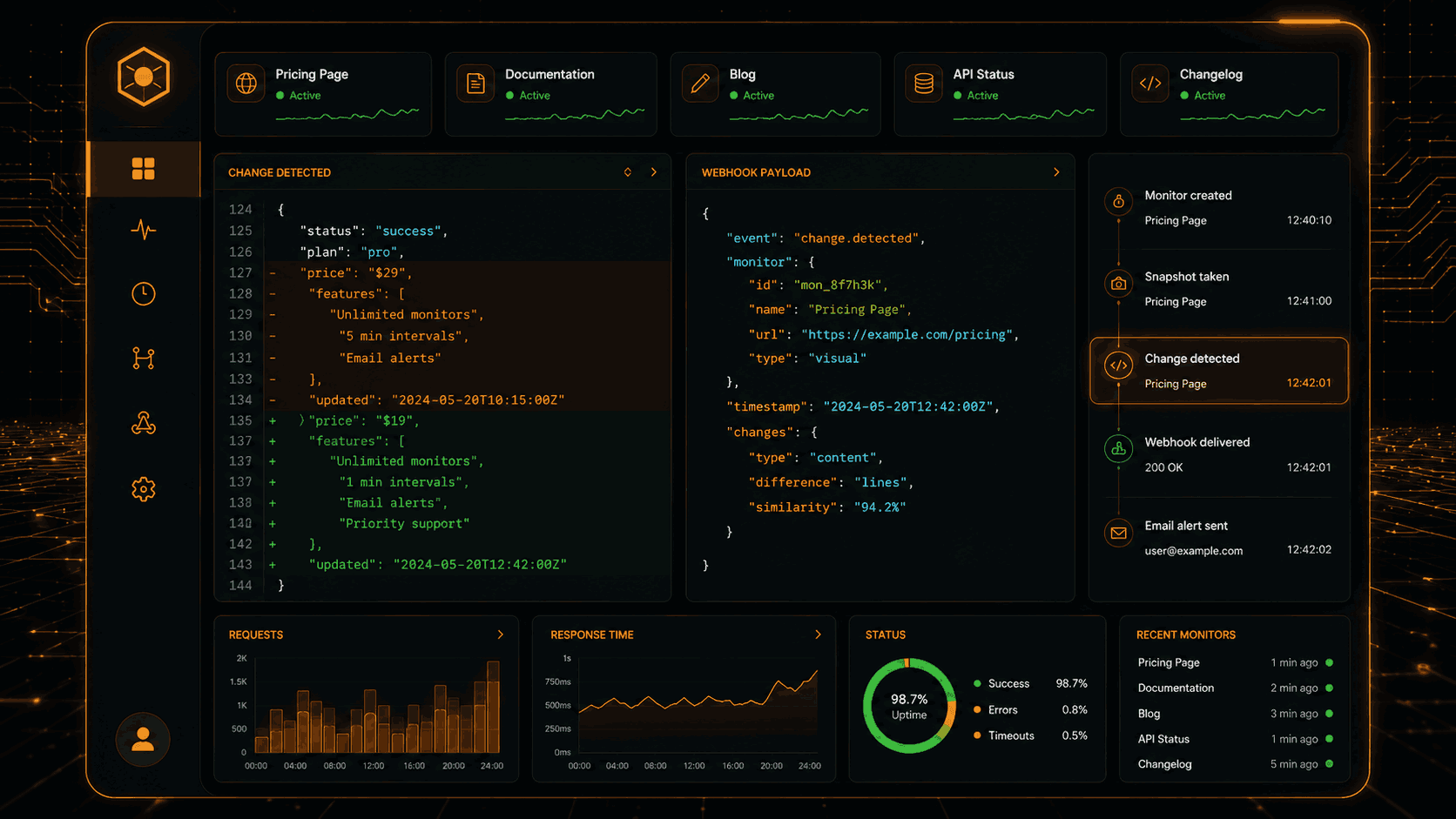Click the document icon on Documentation card

click(x=475, y=84)
